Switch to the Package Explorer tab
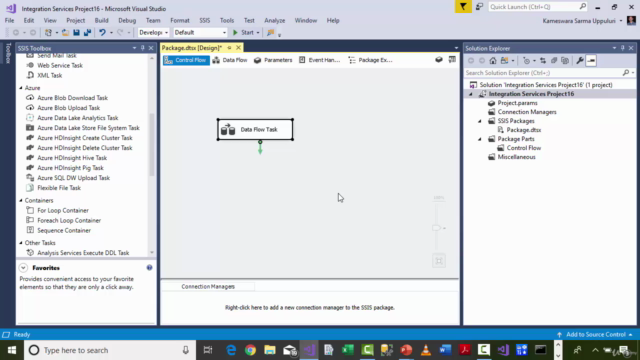The width and height of the screenshot is (640, 360). click(x=371, y=60)
